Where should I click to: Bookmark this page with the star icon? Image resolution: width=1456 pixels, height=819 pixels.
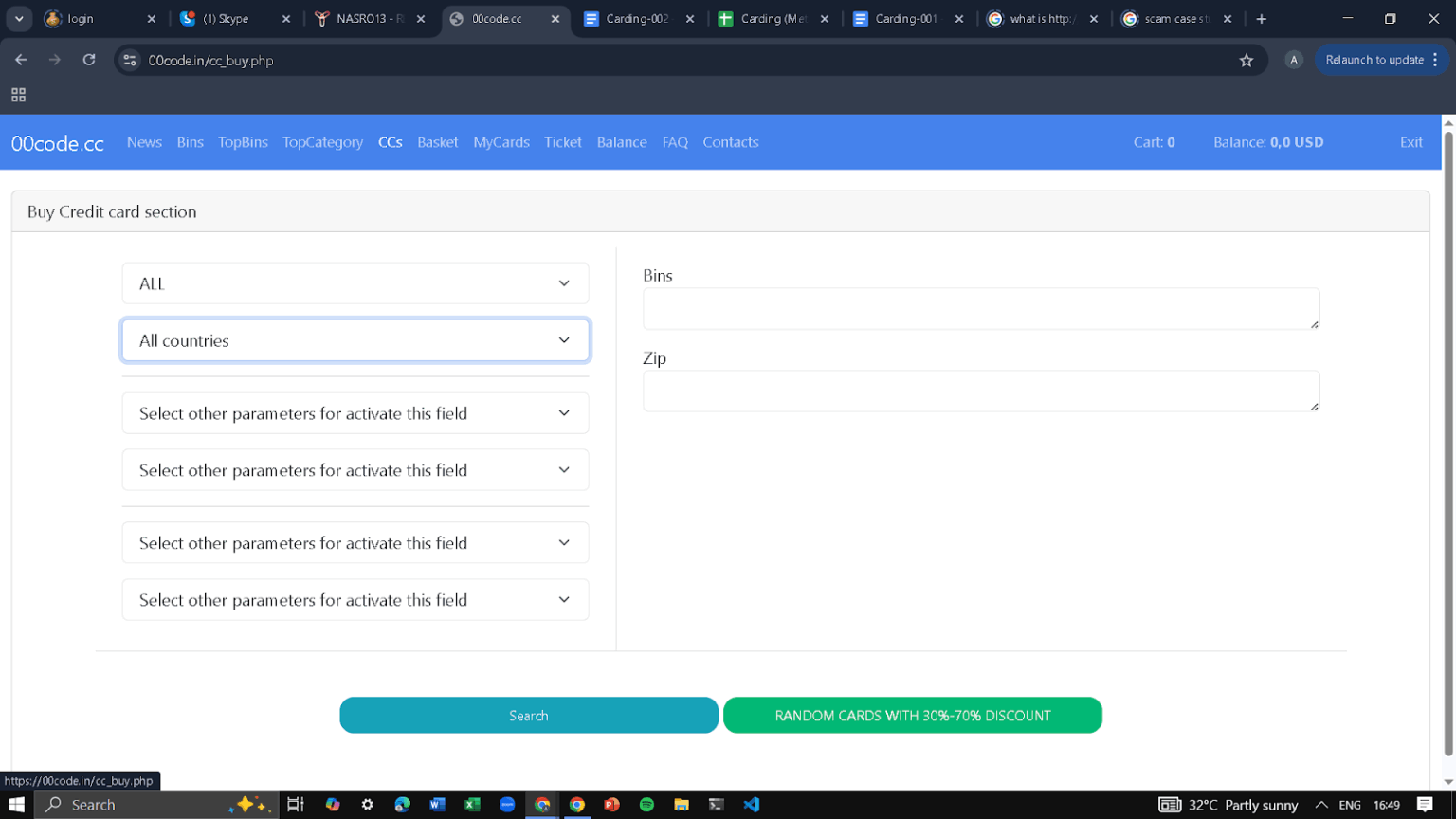[x=1247, y=59]
